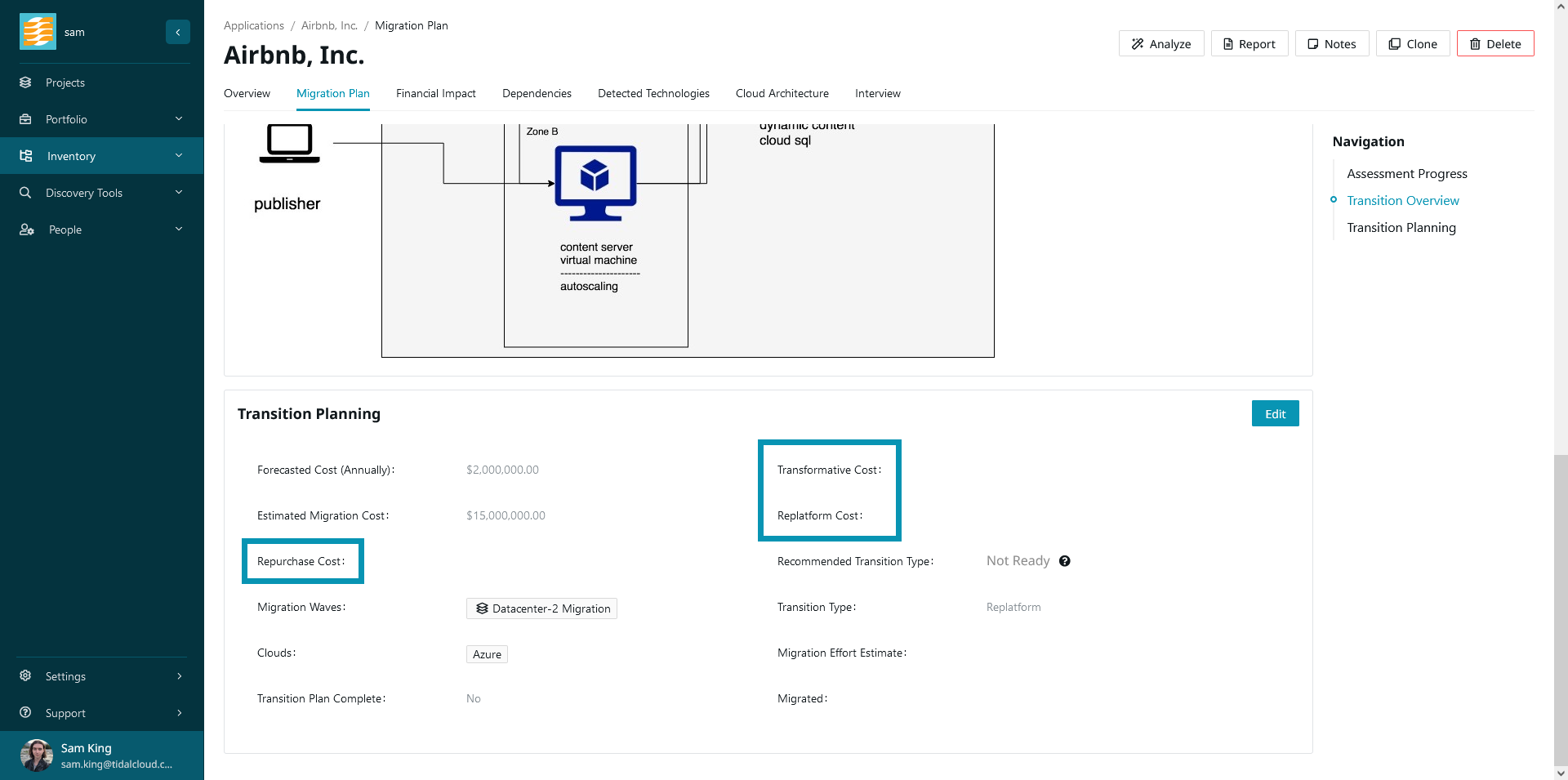Click the Edit button in Transition Planning
The image size is (1568, 780).
(1275, 414)
